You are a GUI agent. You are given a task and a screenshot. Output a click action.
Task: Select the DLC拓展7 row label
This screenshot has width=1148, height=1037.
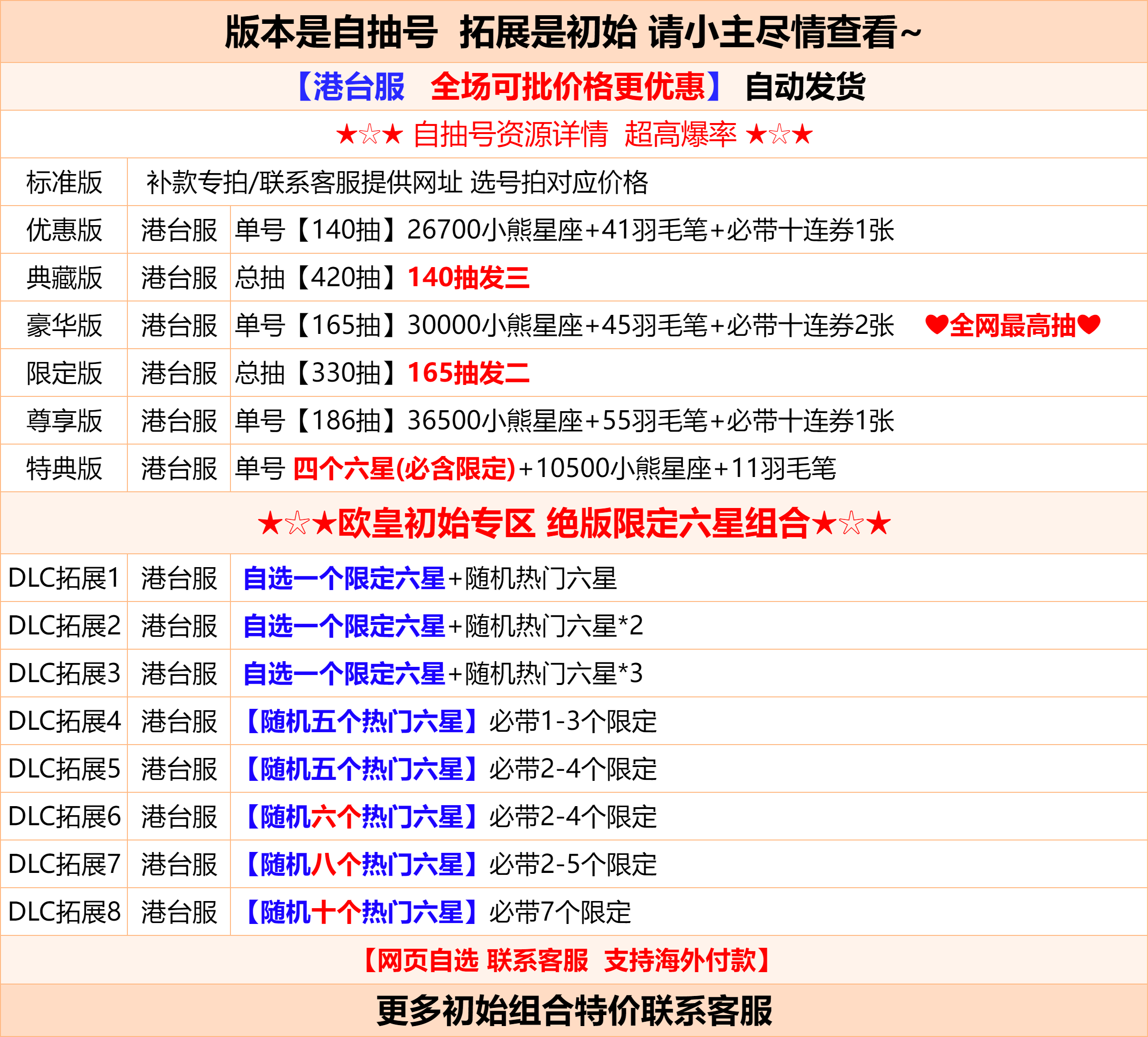[64, 864]
